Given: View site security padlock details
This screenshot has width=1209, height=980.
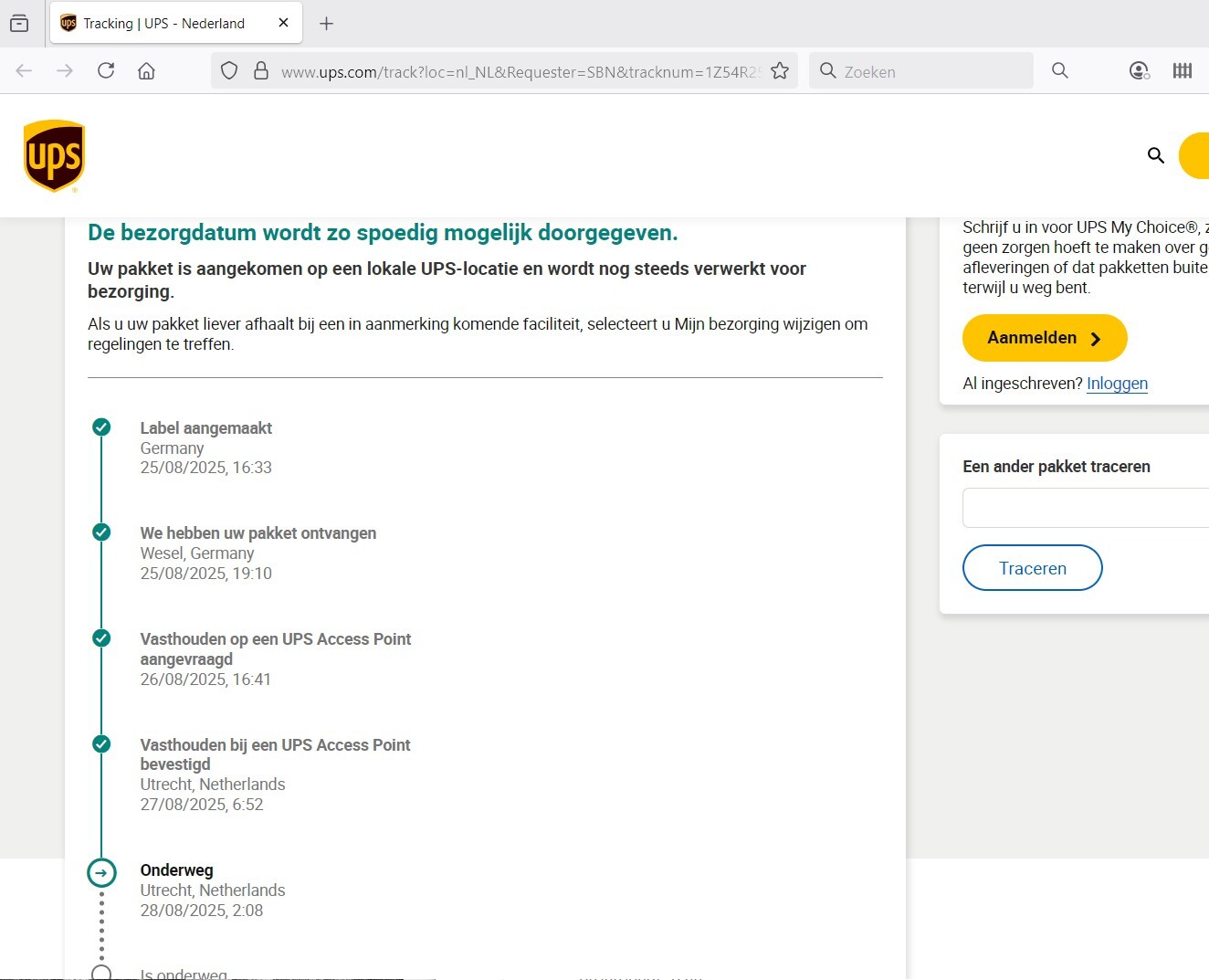Looking at the screenshot, I should click(x=261, y=70).
